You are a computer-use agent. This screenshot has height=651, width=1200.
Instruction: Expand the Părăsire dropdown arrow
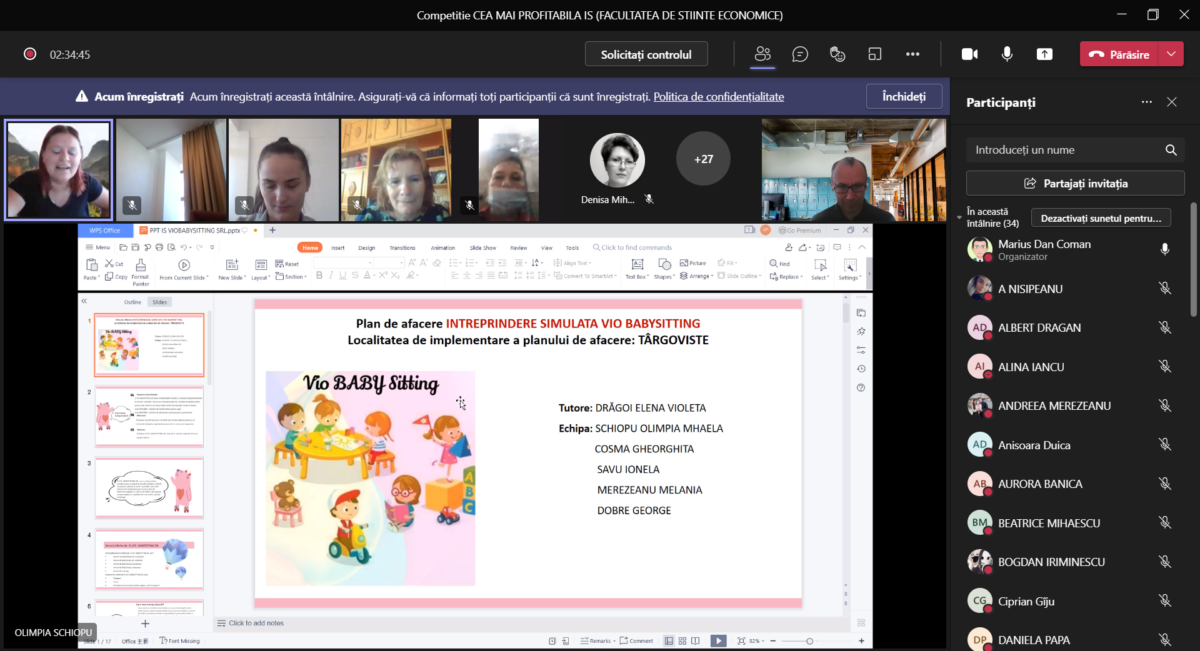[x=1172, y=54]
